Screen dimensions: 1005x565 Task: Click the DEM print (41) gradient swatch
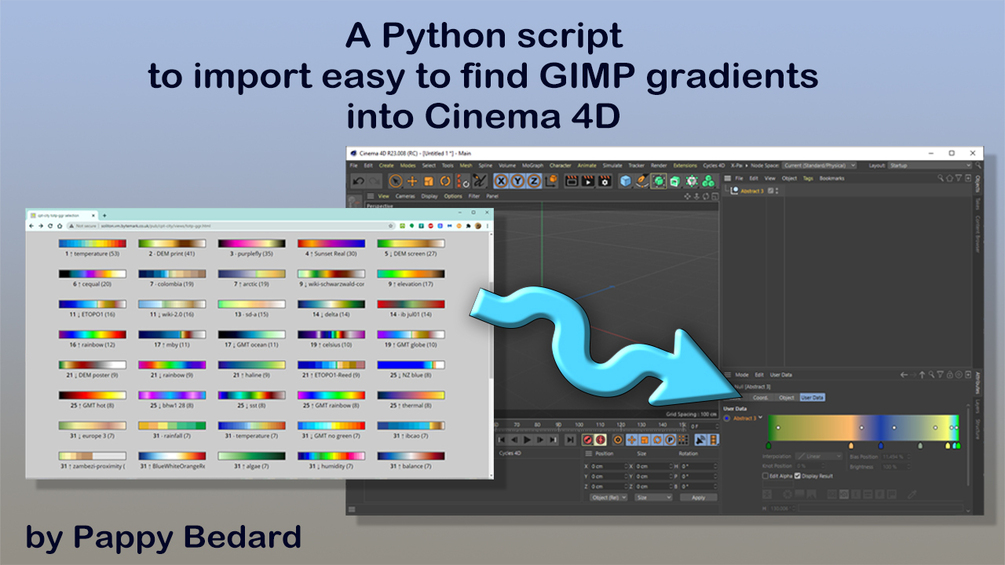click(172, 243)
